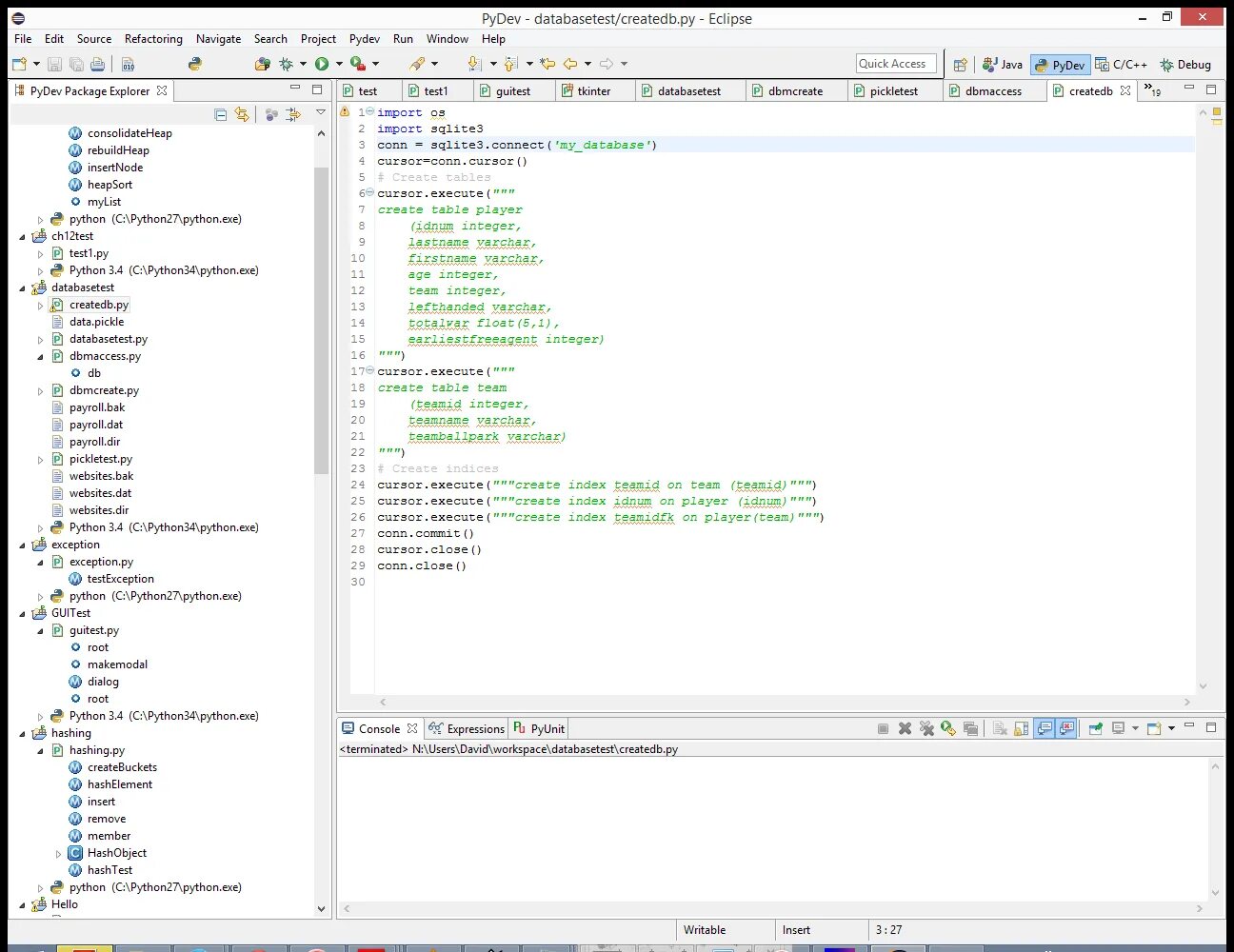Open the New wizard dropdown arrow
This screenshot has width=1234, height=952.
36,64
